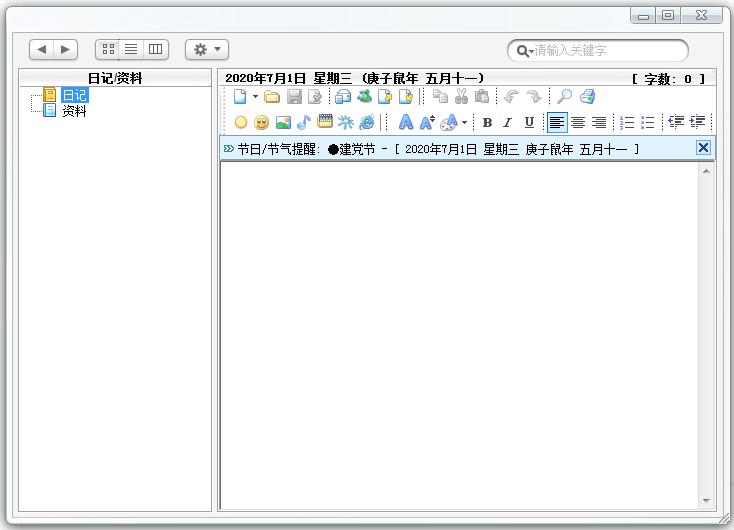This screenshot has height=530, width=734.
Task: Align text left
Action: tap(557, 123)
